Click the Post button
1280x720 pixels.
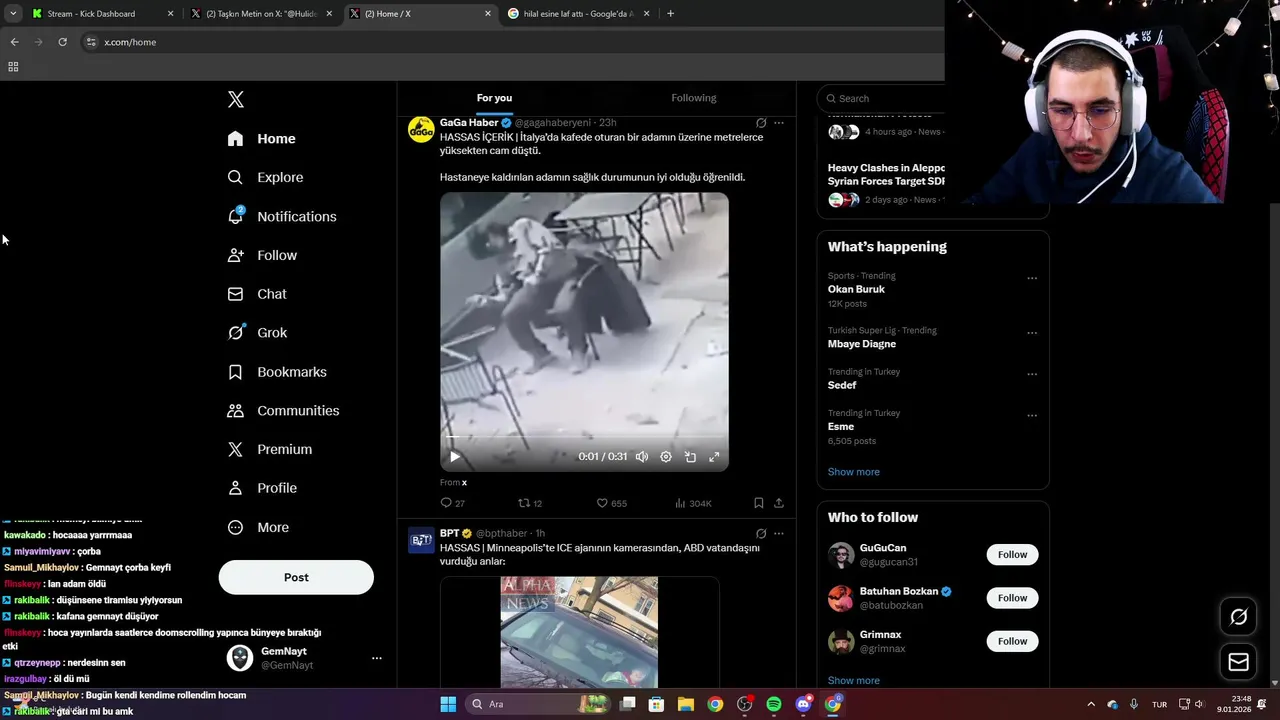click(296, 577)
